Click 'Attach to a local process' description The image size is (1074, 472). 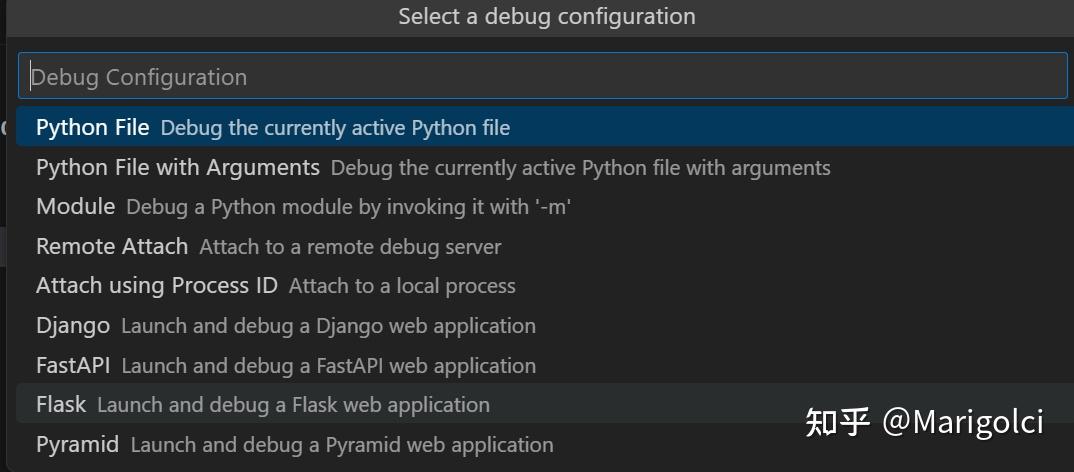tap(402, 287)
